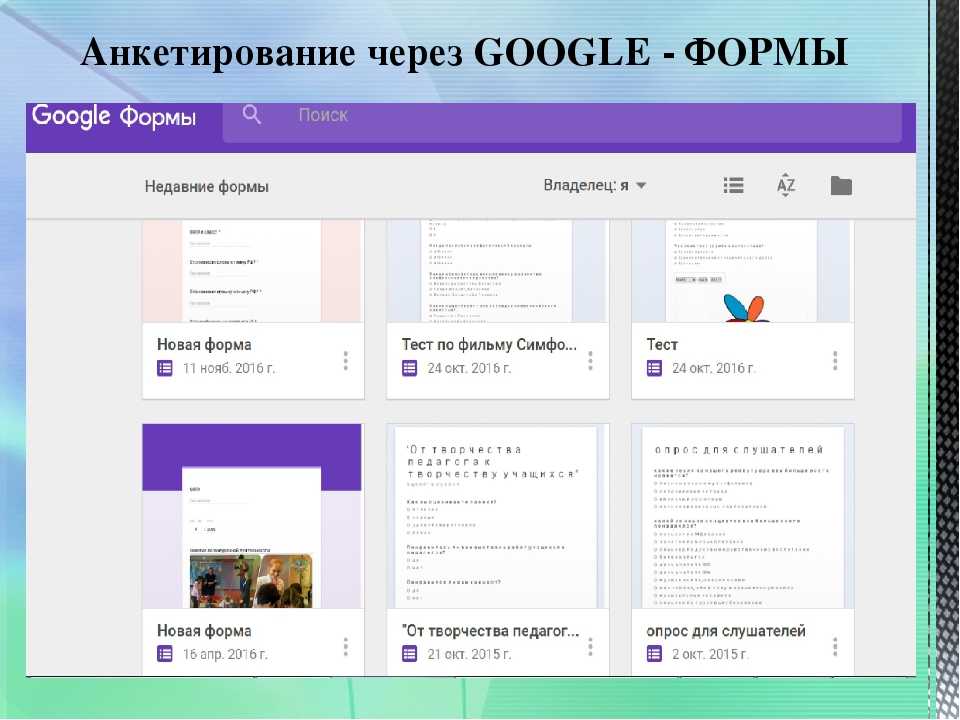Click form icon under Тест по фильму Симфо...

click(410, 368)
